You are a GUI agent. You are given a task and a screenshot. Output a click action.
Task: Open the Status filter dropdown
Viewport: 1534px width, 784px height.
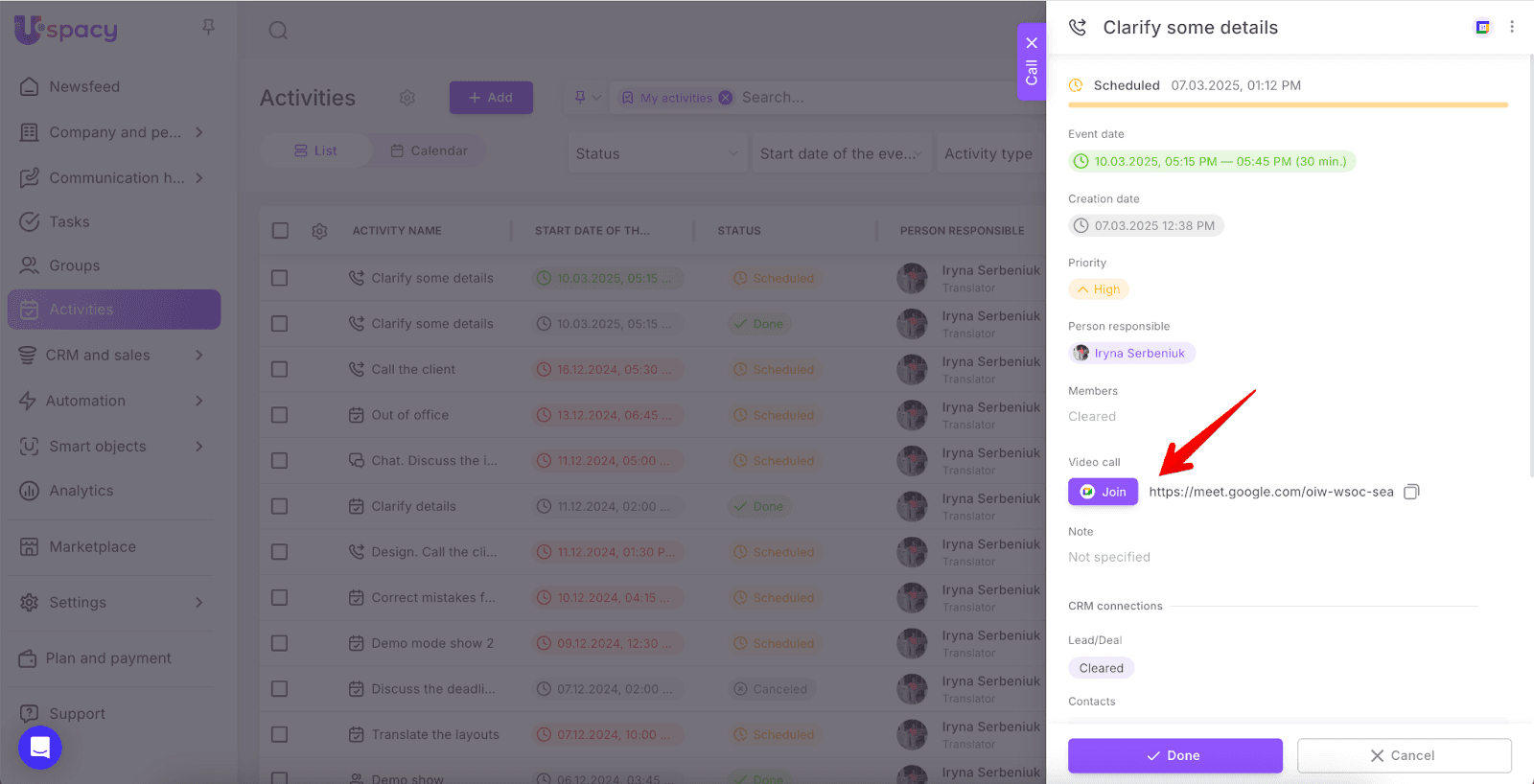[657, 153]
